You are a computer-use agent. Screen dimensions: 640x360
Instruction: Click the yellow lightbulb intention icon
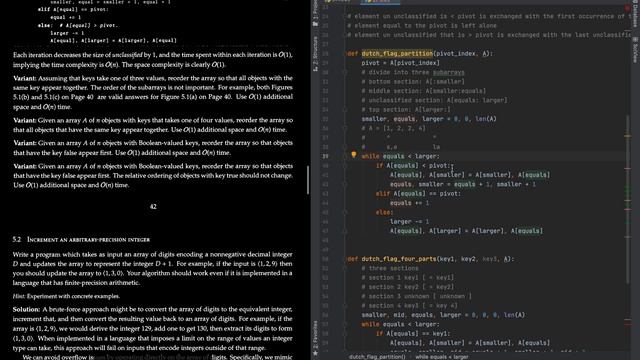coord(353,155)
